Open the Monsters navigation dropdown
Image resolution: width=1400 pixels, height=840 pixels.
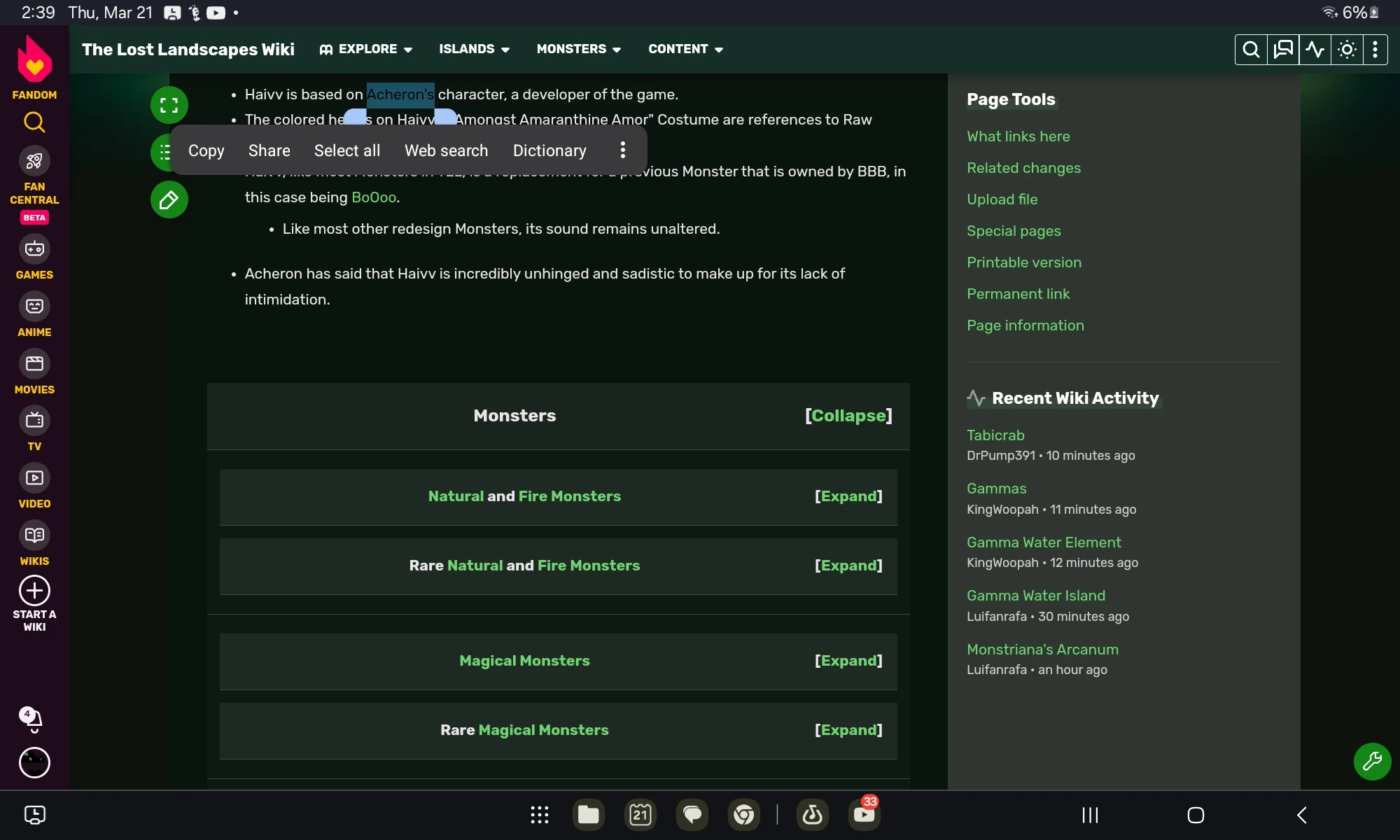(578, 49)
